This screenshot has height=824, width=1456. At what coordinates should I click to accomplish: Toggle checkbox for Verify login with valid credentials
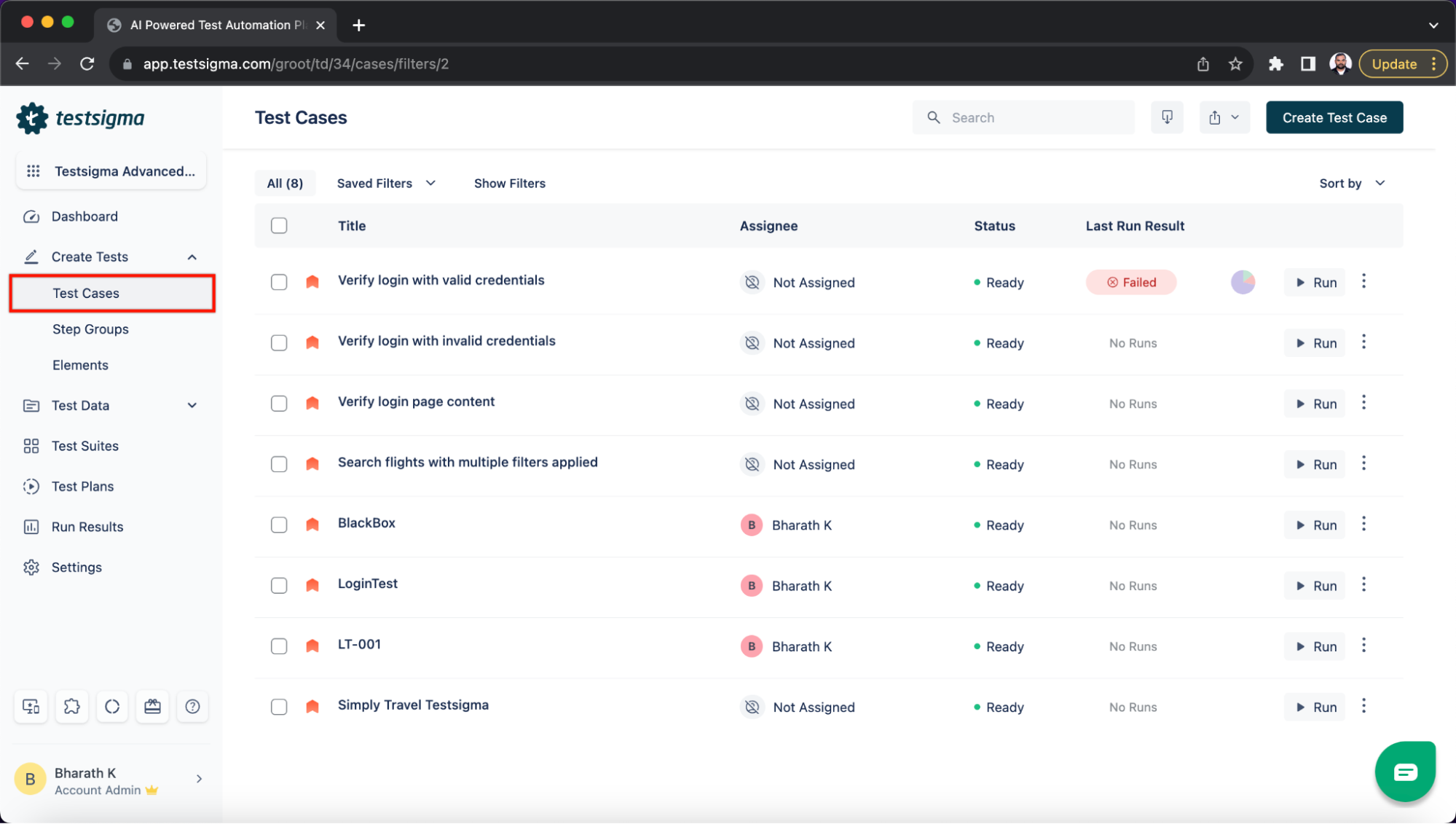[x=279, y=282]
